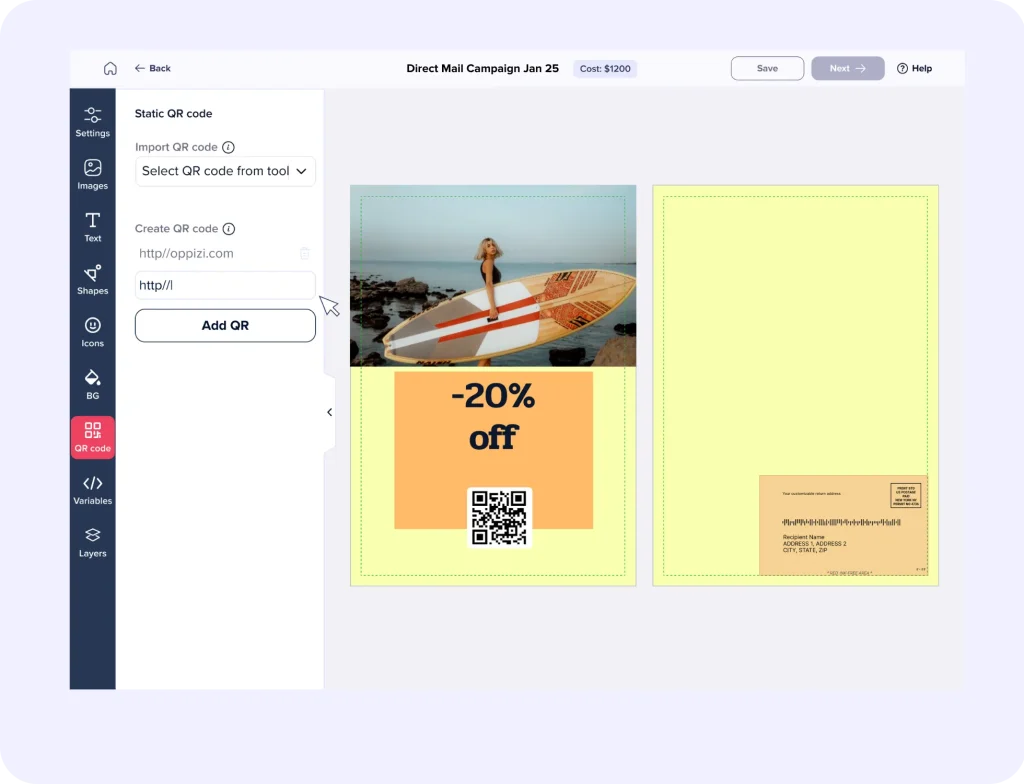Open the Layers panel
The height and width of the screenshot is (784, 1024).
click(x=92, y=542)
